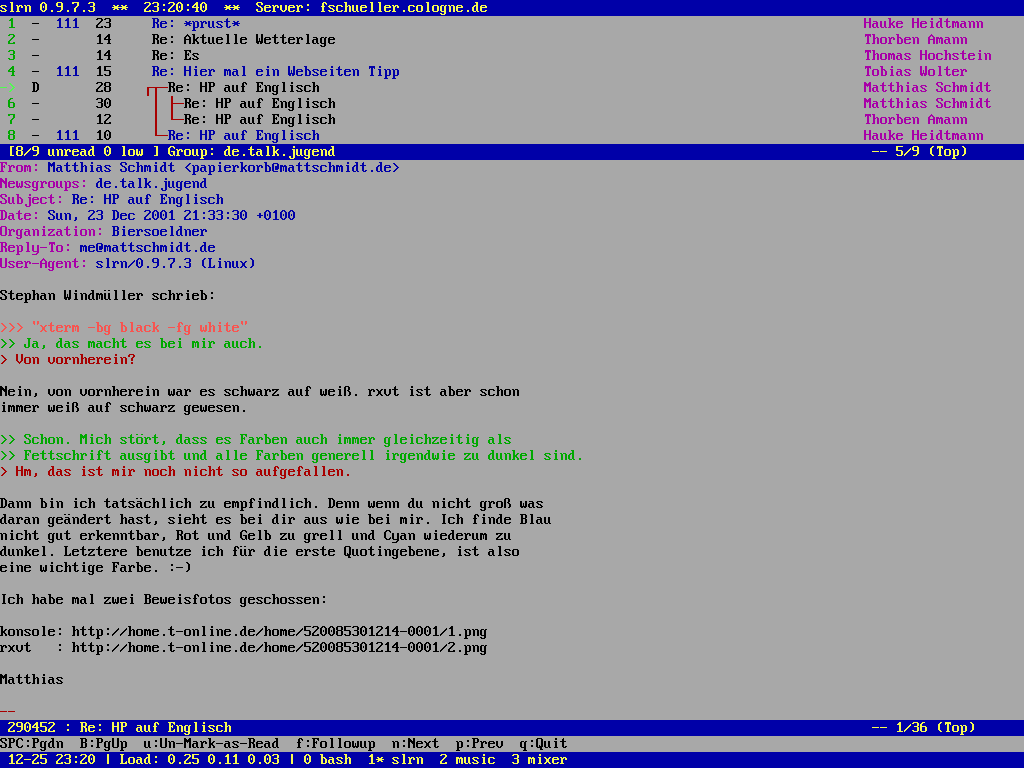
Task: Click 'q:Quit' in the help bar
Action: pos(539,743)
